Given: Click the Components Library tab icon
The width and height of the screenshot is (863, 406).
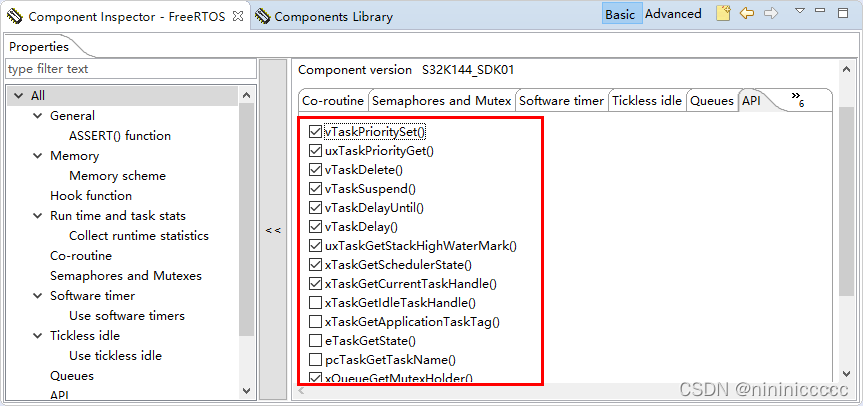Looking at the screenshot, I should point(263,17).
